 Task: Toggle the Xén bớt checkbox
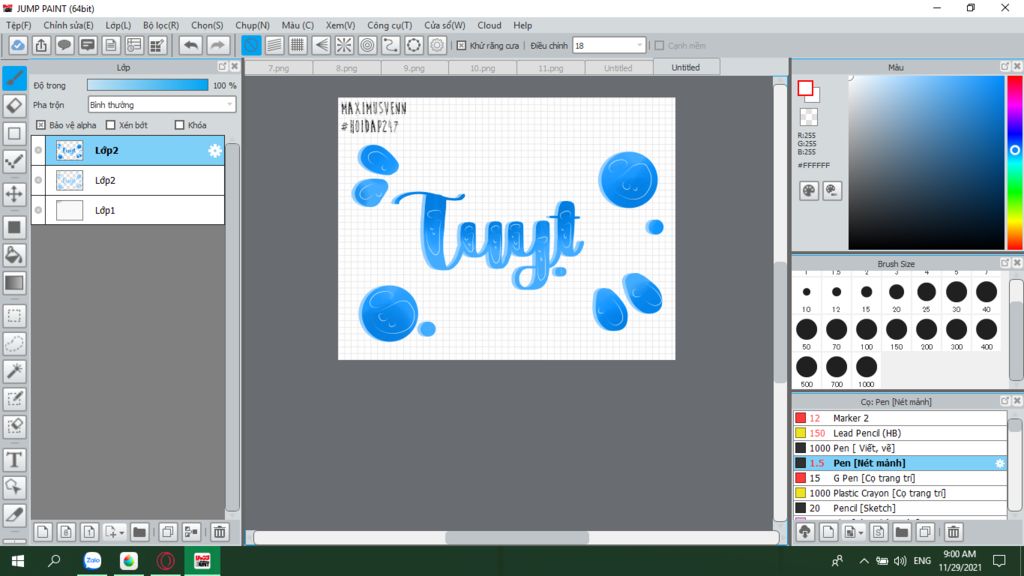(x=110, y=125)
